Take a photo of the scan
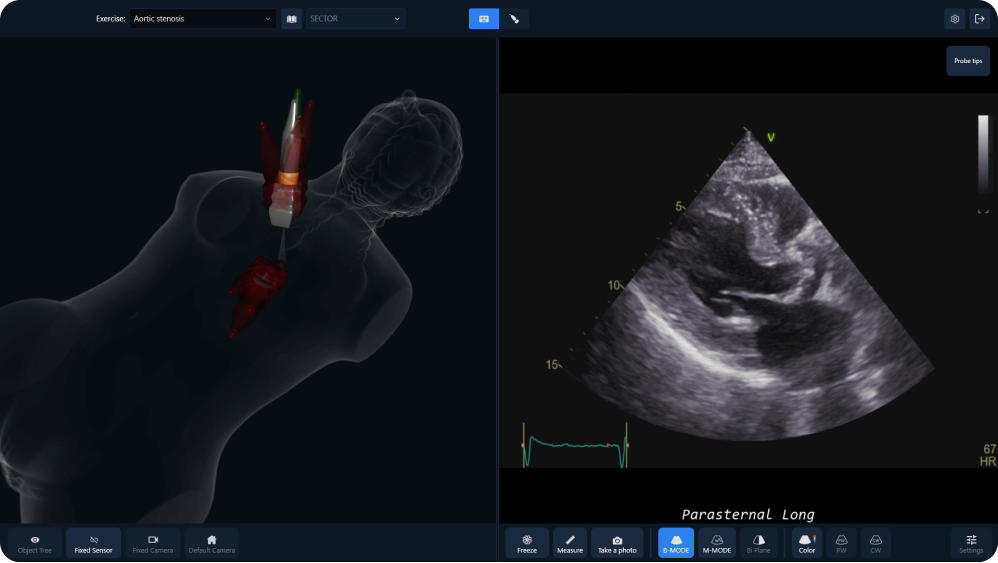Image resolution: width=998 pixels, height=563 pixels. (x=617, y=543)
